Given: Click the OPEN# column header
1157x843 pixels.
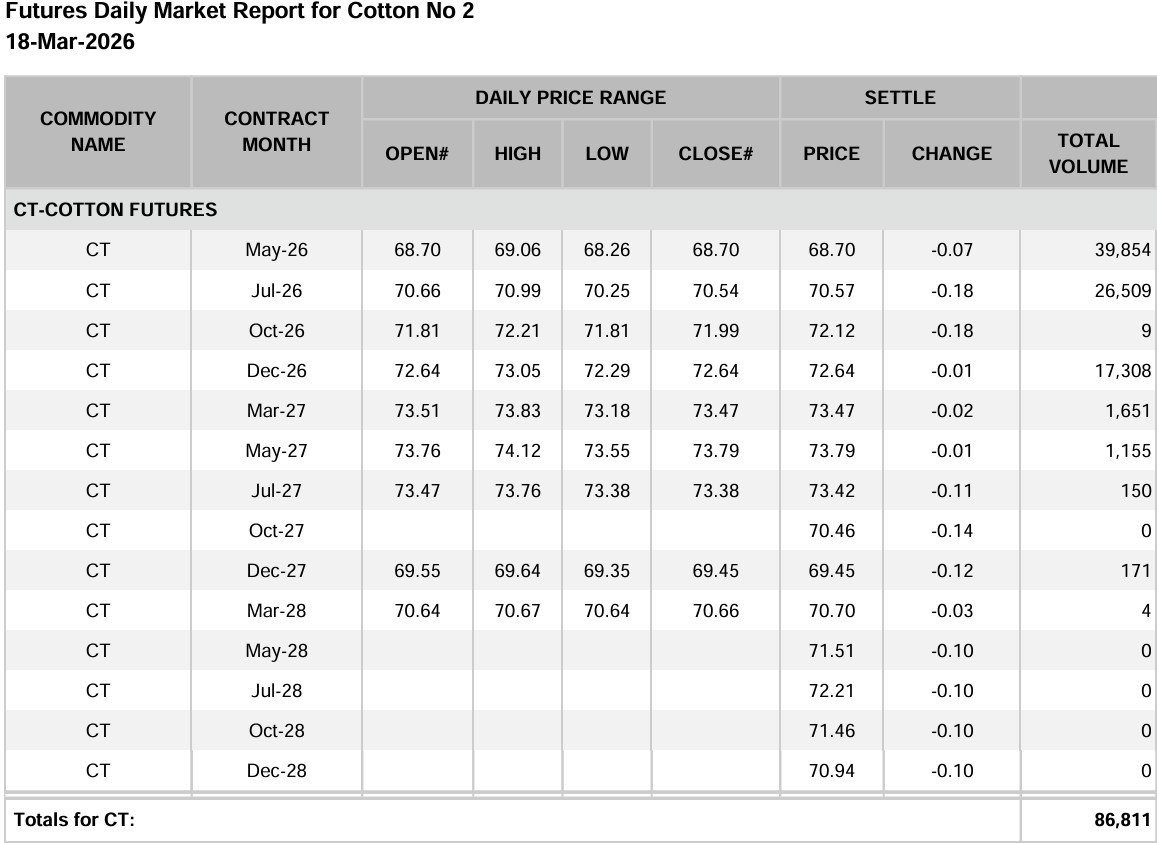Looking at the screenshot, I should (x=417, y=154).
